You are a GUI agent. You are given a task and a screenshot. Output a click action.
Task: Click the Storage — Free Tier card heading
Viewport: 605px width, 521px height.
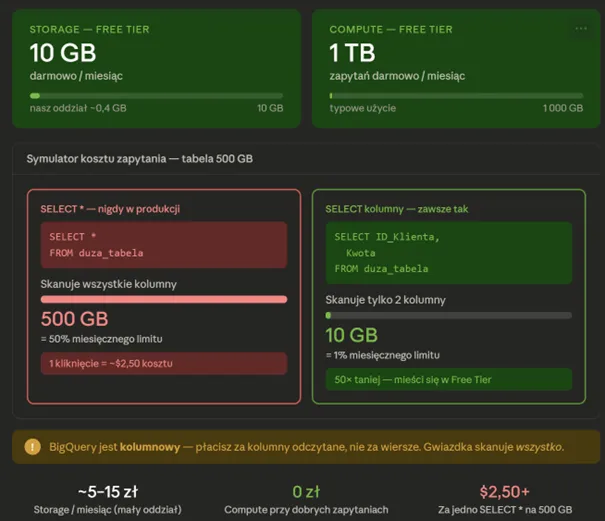90,30
